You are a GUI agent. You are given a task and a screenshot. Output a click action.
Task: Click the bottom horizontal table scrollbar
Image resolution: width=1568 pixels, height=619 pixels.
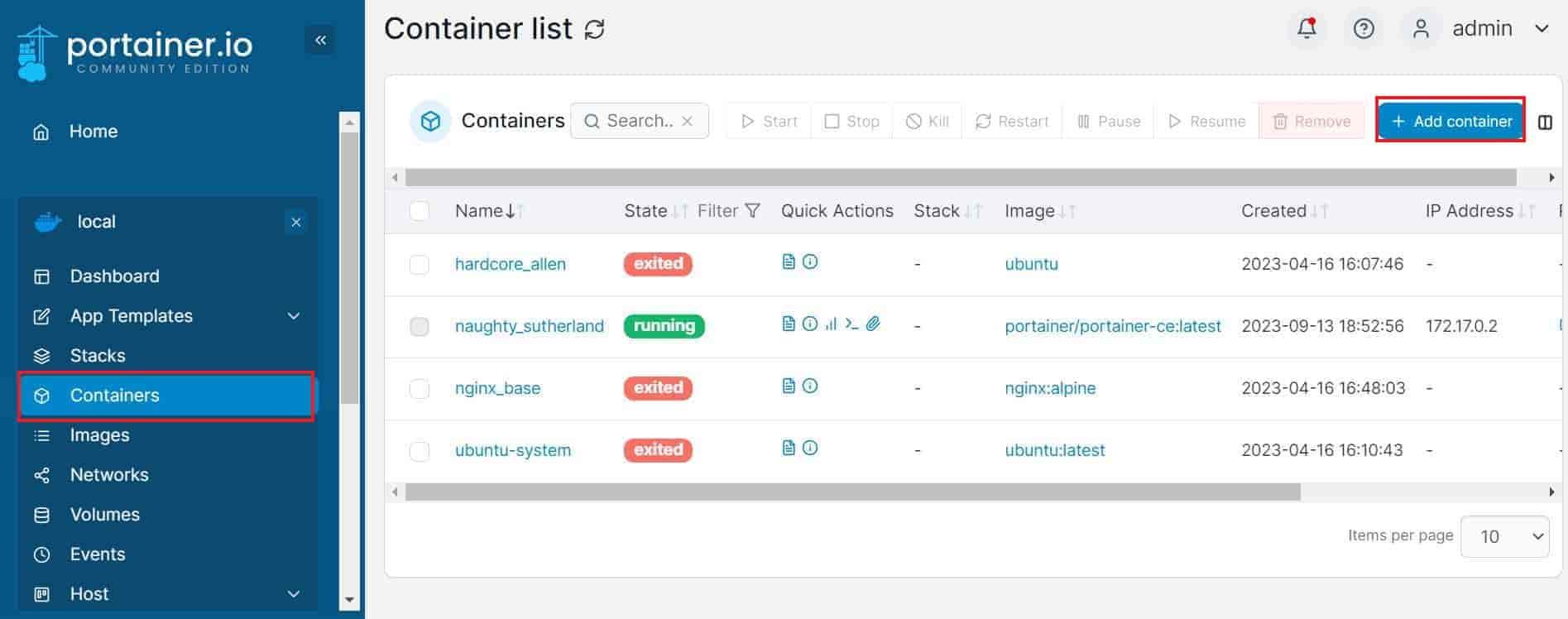(x=852, y=492)
